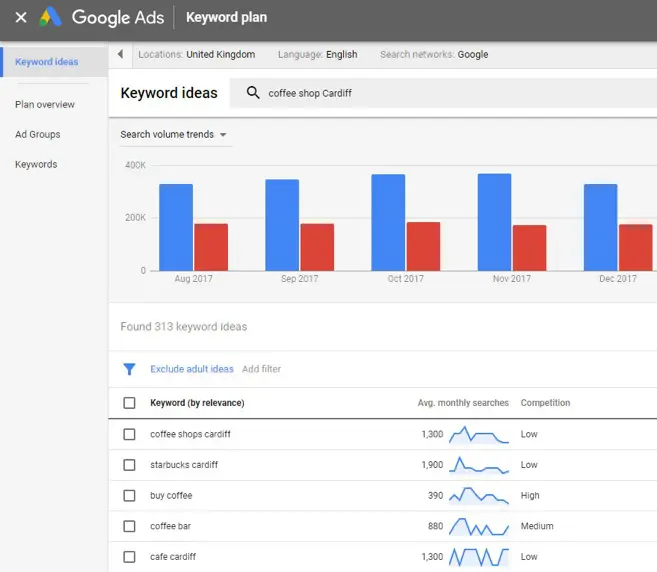Click trend sparkline for starbucks cardiff

(x=479, y=465)
